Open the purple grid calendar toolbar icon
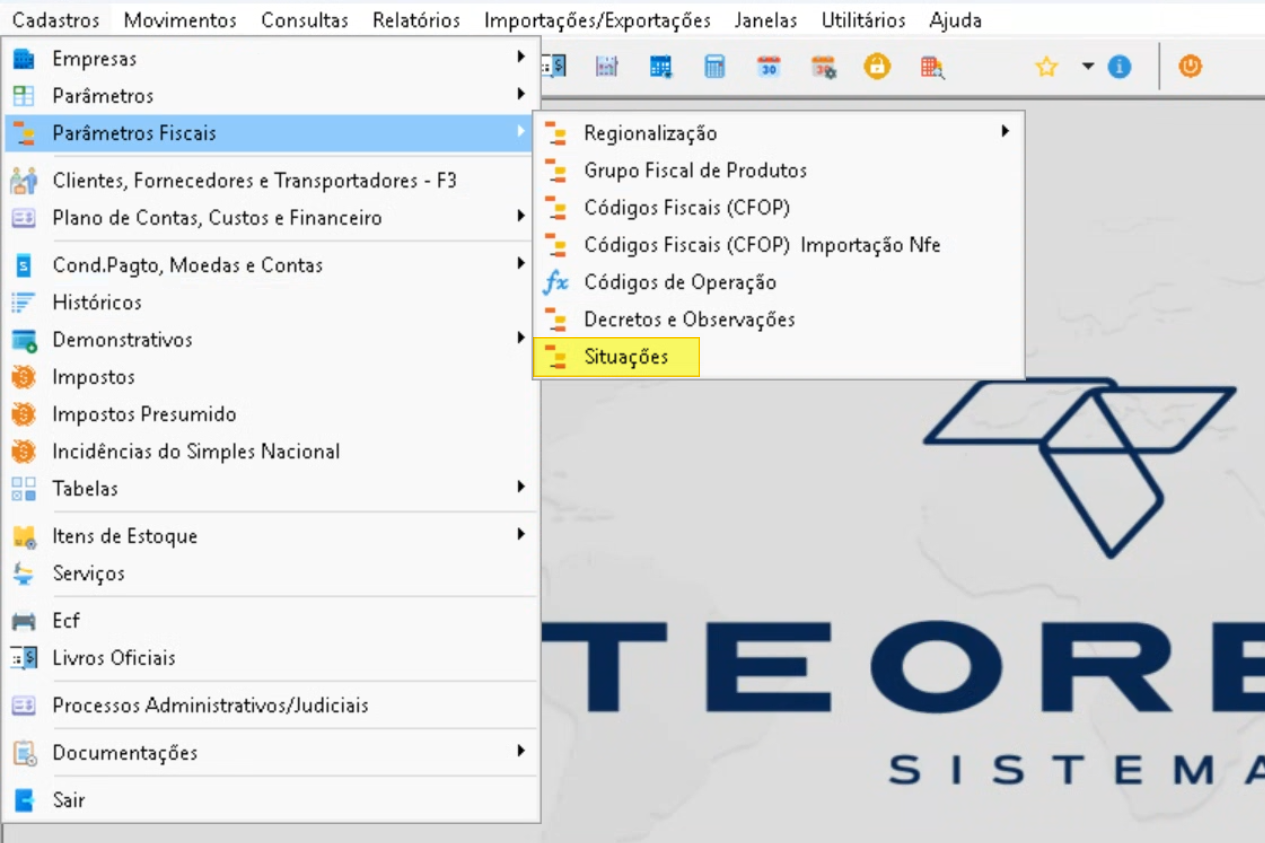 click(x=607, y=67)
